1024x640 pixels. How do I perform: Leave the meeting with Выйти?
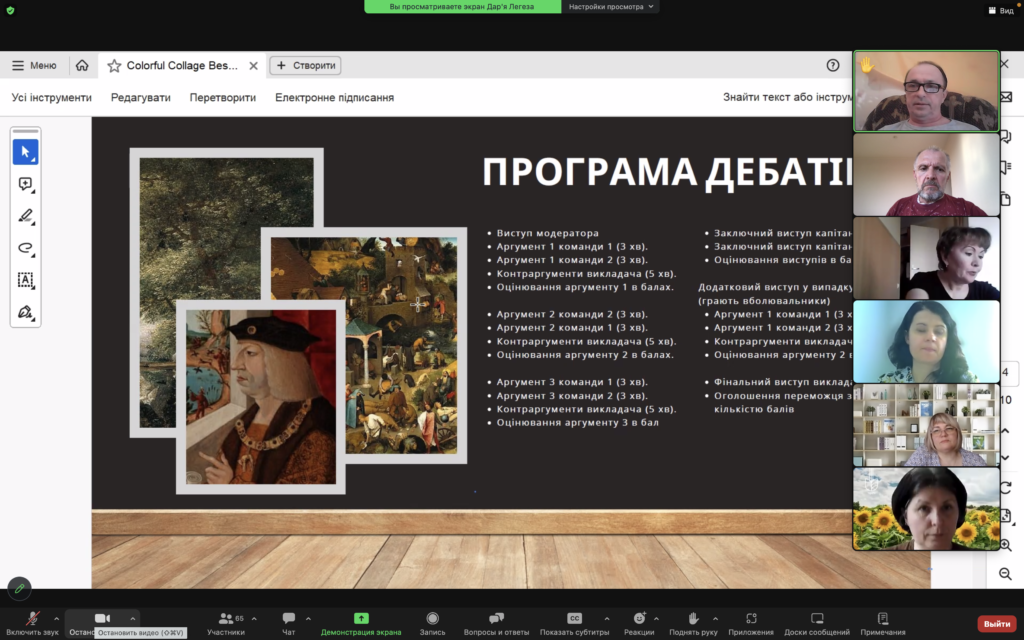tap(997, 624)
